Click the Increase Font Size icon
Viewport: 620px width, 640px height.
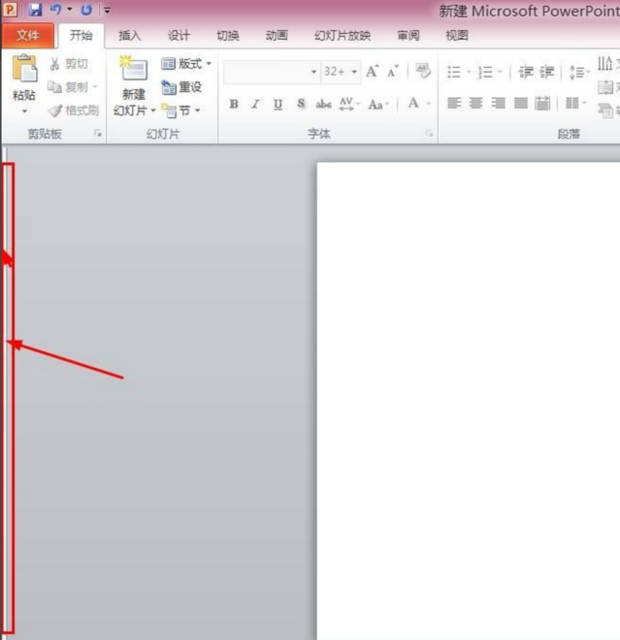(372, 72)
